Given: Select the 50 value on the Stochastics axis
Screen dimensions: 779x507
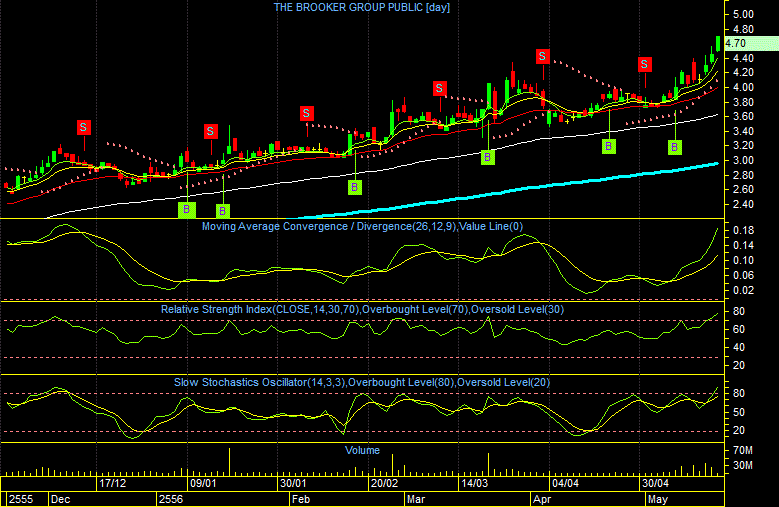Looking at the screenshot, I should pyautogui.click(x=739, y=412).
